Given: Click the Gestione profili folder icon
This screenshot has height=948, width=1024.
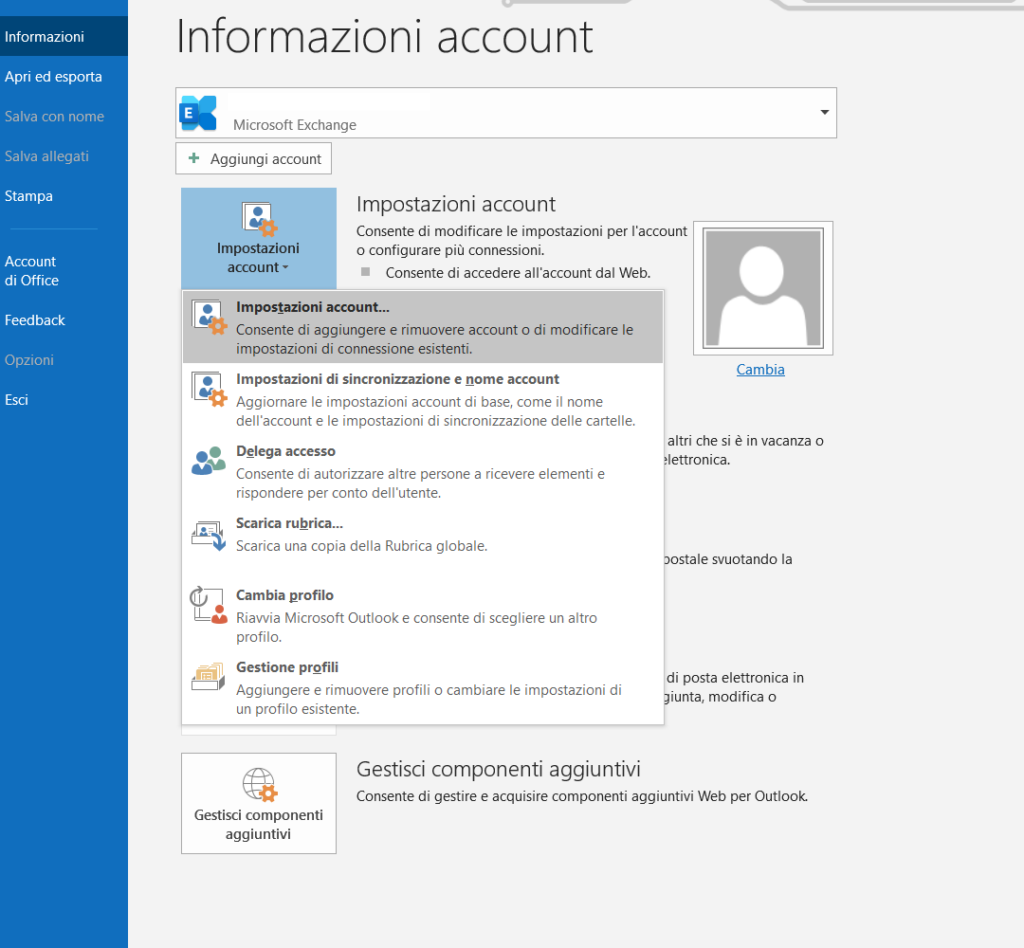Looking at the screenshot, I should [208, 677].
